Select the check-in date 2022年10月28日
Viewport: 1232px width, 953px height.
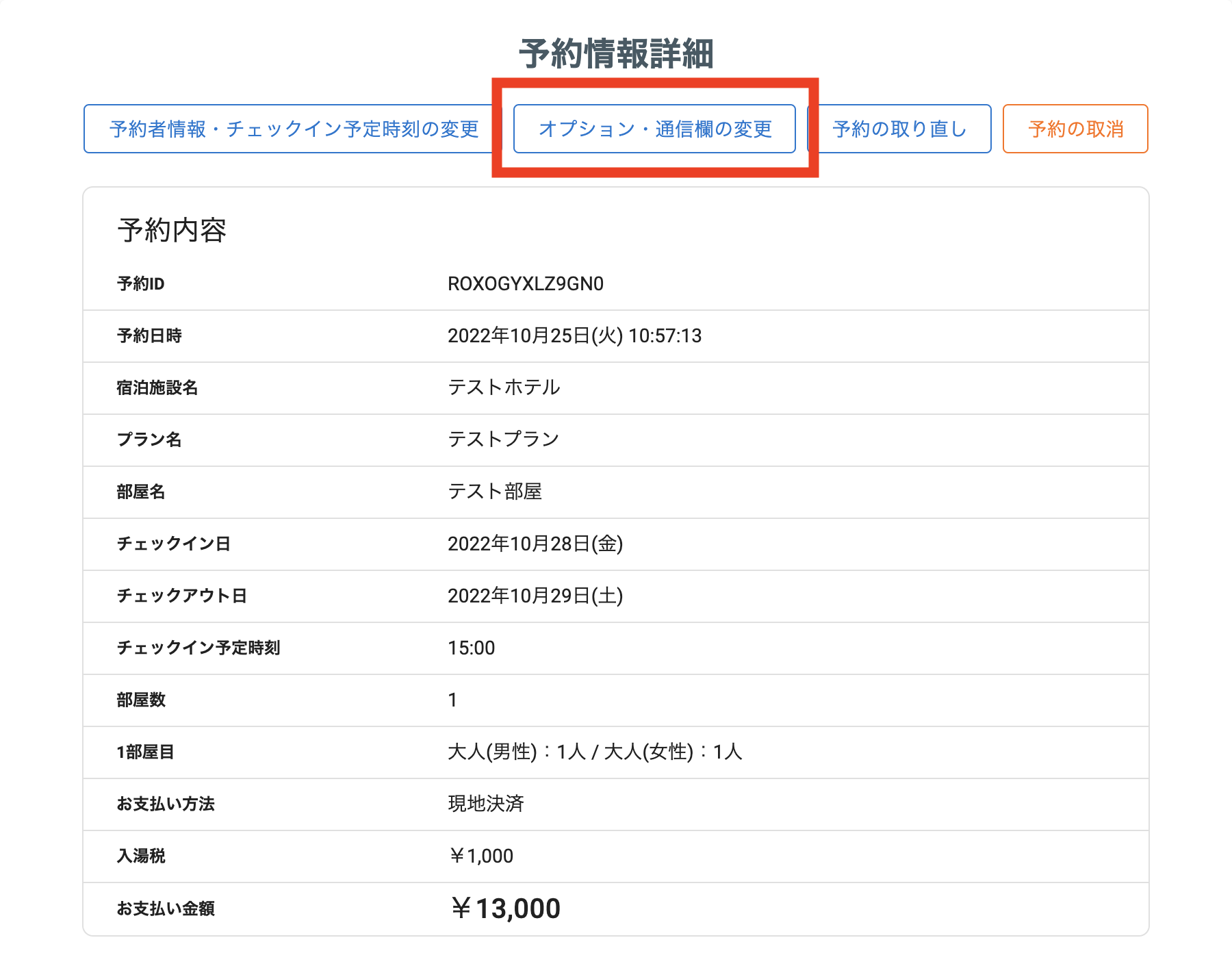[535, 544]
